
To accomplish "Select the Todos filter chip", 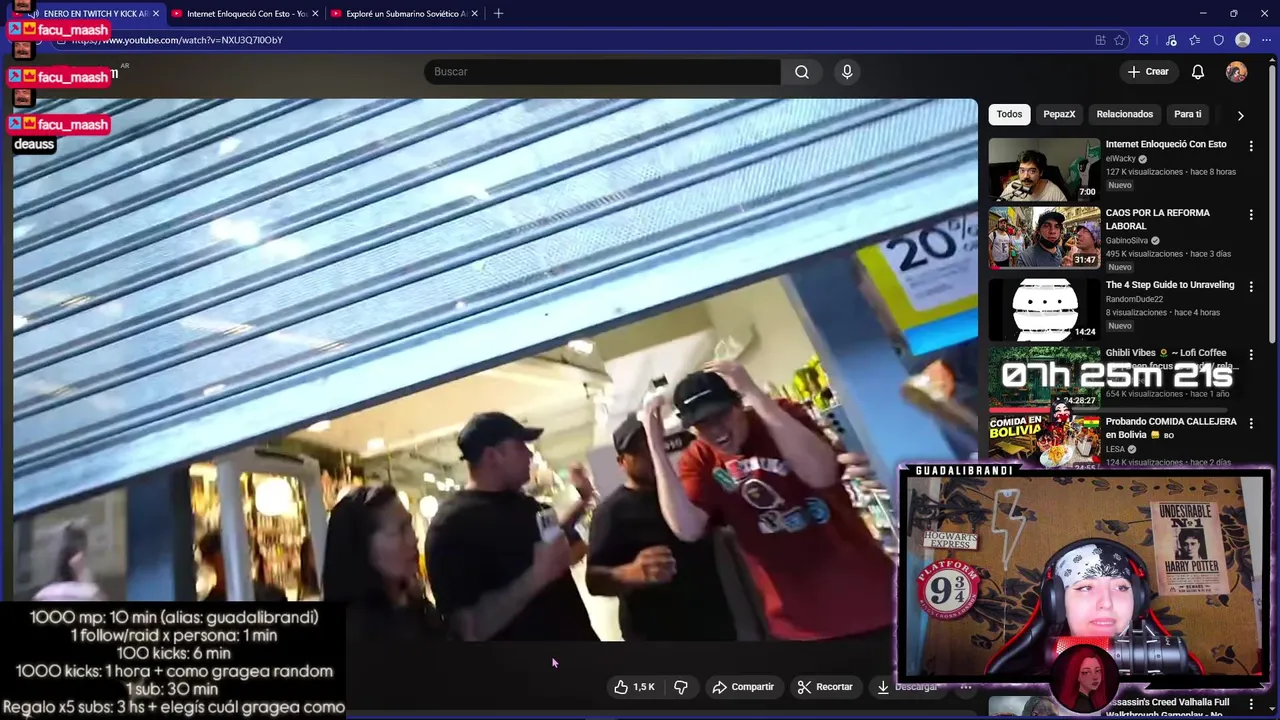I will click(x=1009, y=114).
